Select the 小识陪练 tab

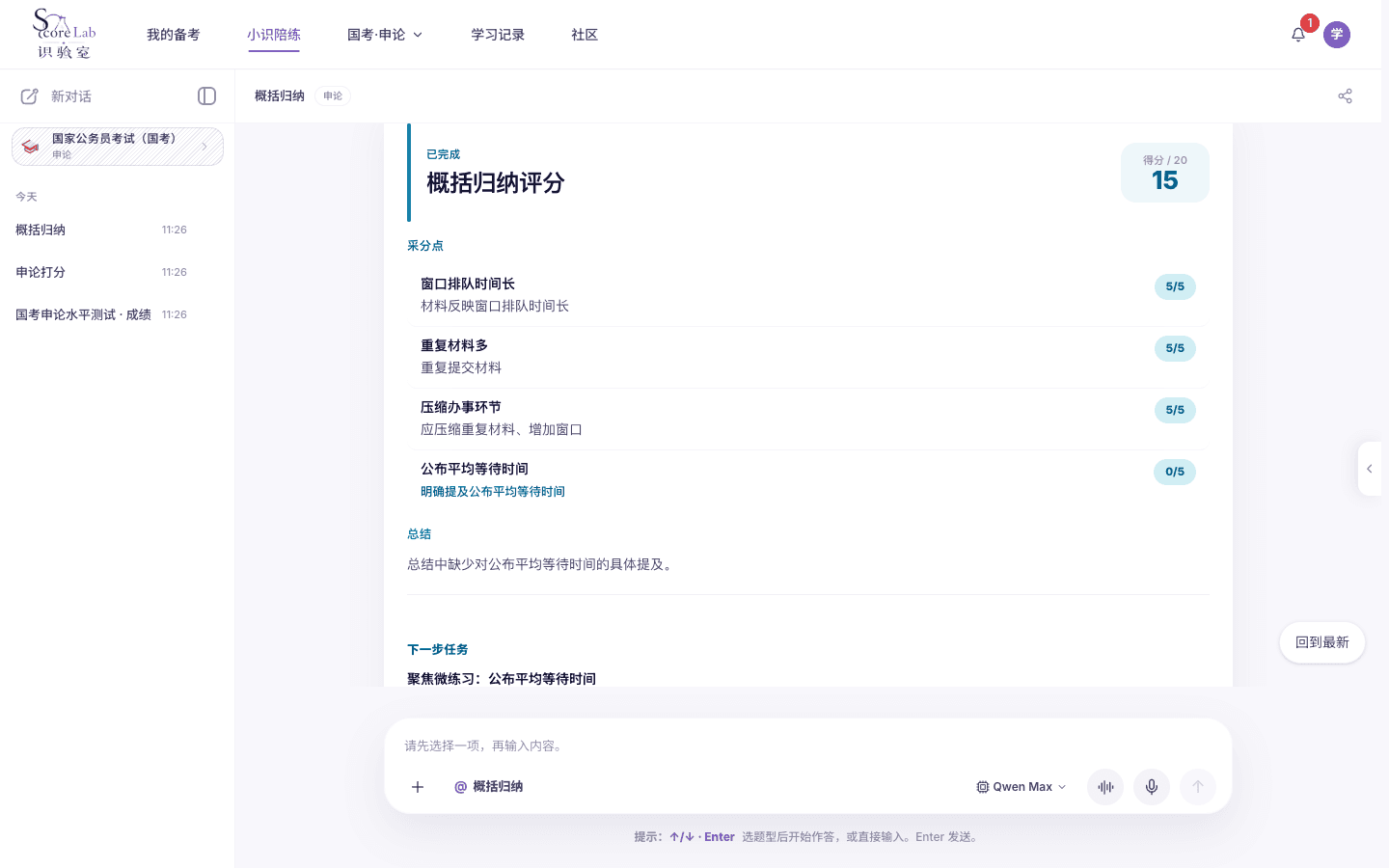[274, 35]
